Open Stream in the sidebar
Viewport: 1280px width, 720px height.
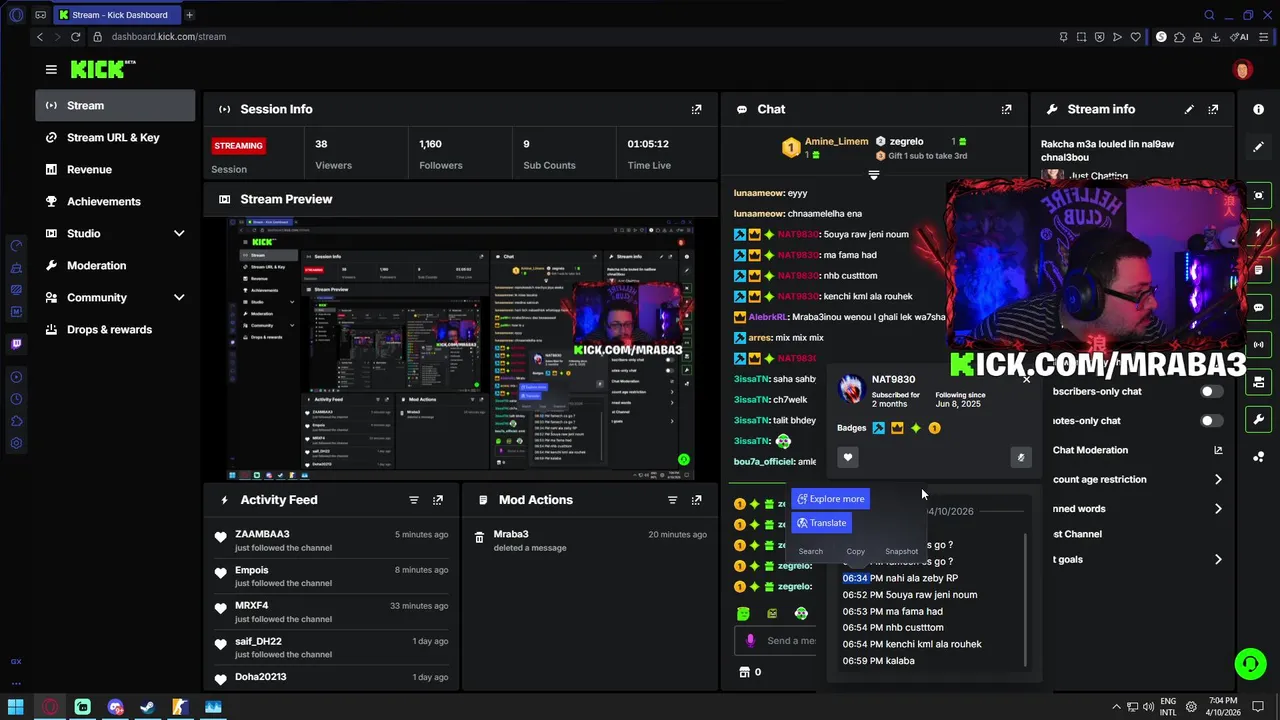click(x=115, y=106)
